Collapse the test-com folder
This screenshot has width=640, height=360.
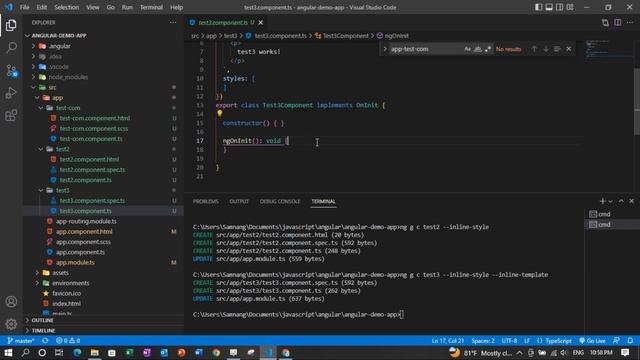(103, 108)
